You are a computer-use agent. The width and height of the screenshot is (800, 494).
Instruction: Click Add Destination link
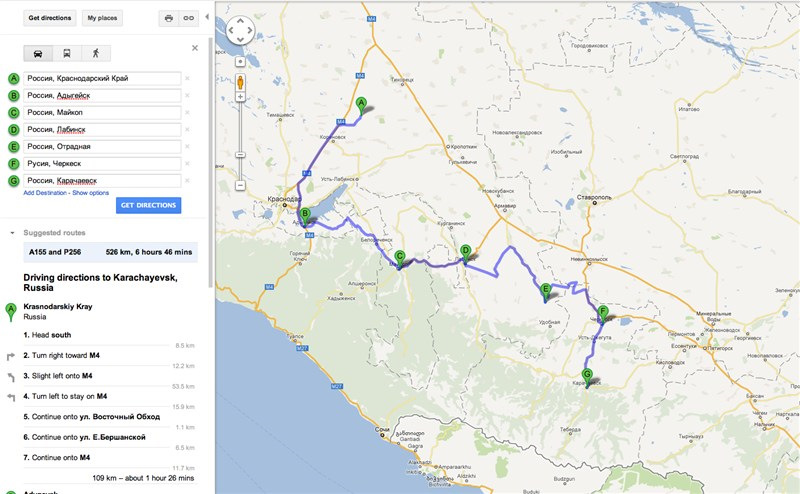45,193
